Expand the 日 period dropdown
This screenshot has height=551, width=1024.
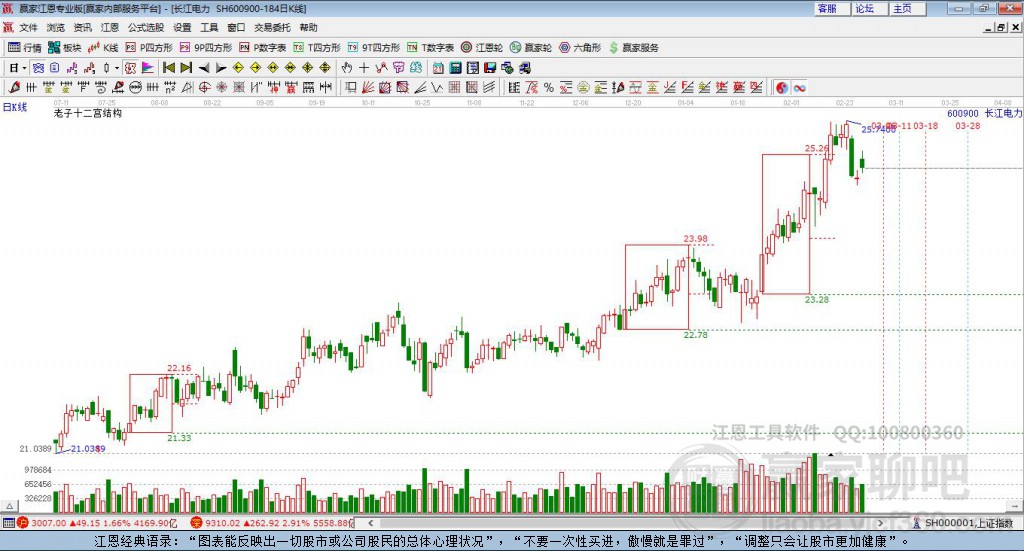coord(24,68)
